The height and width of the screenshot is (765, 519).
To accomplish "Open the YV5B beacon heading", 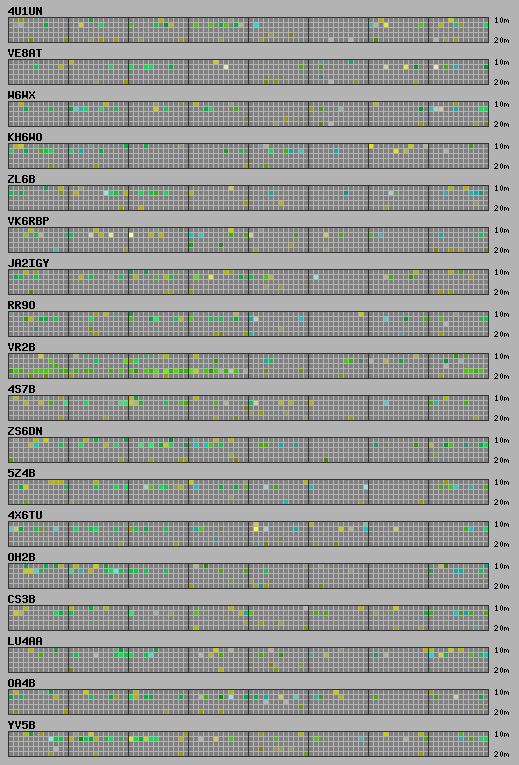I will 21,725.
